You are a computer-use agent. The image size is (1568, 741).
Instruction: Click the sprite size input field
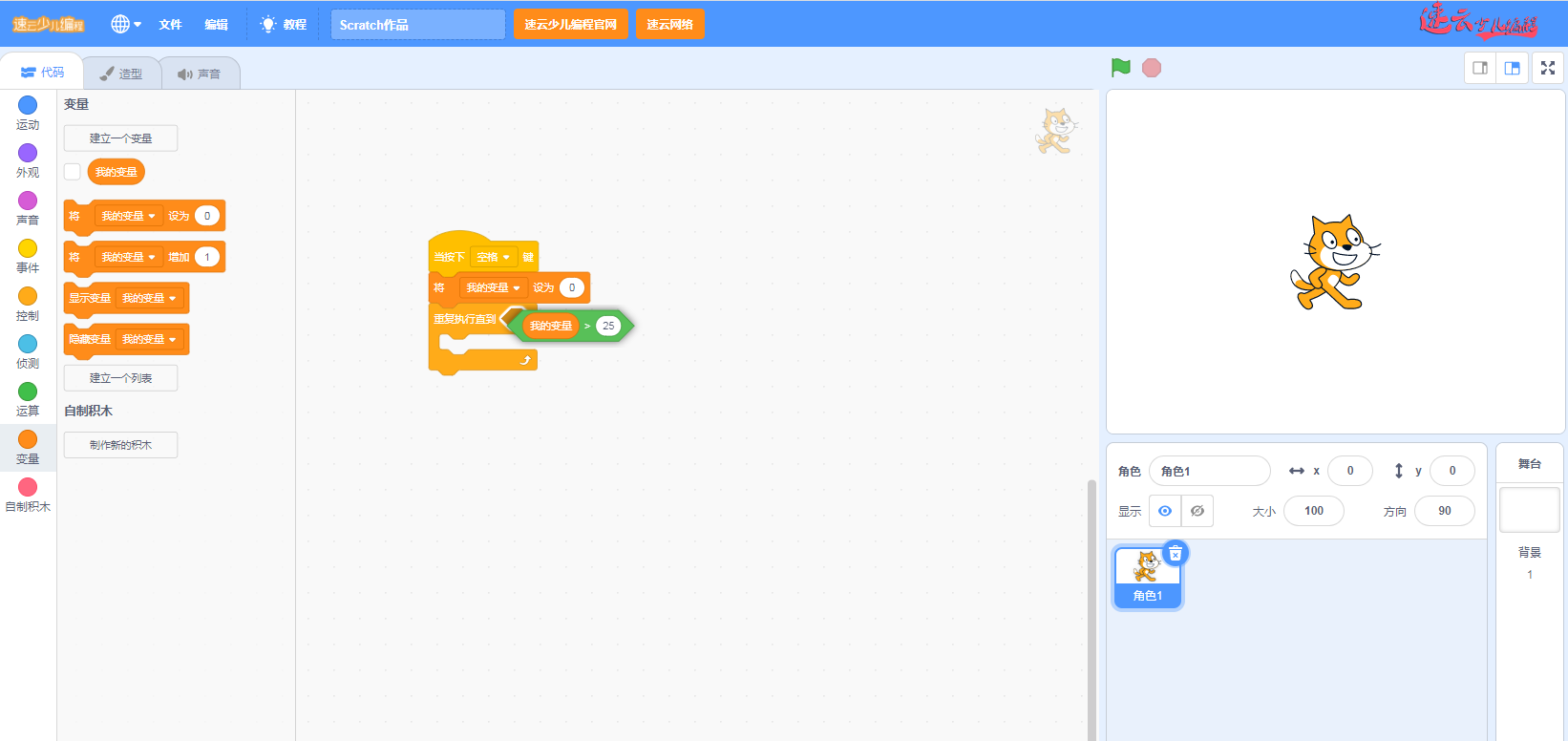click(x=1314, y=511)
